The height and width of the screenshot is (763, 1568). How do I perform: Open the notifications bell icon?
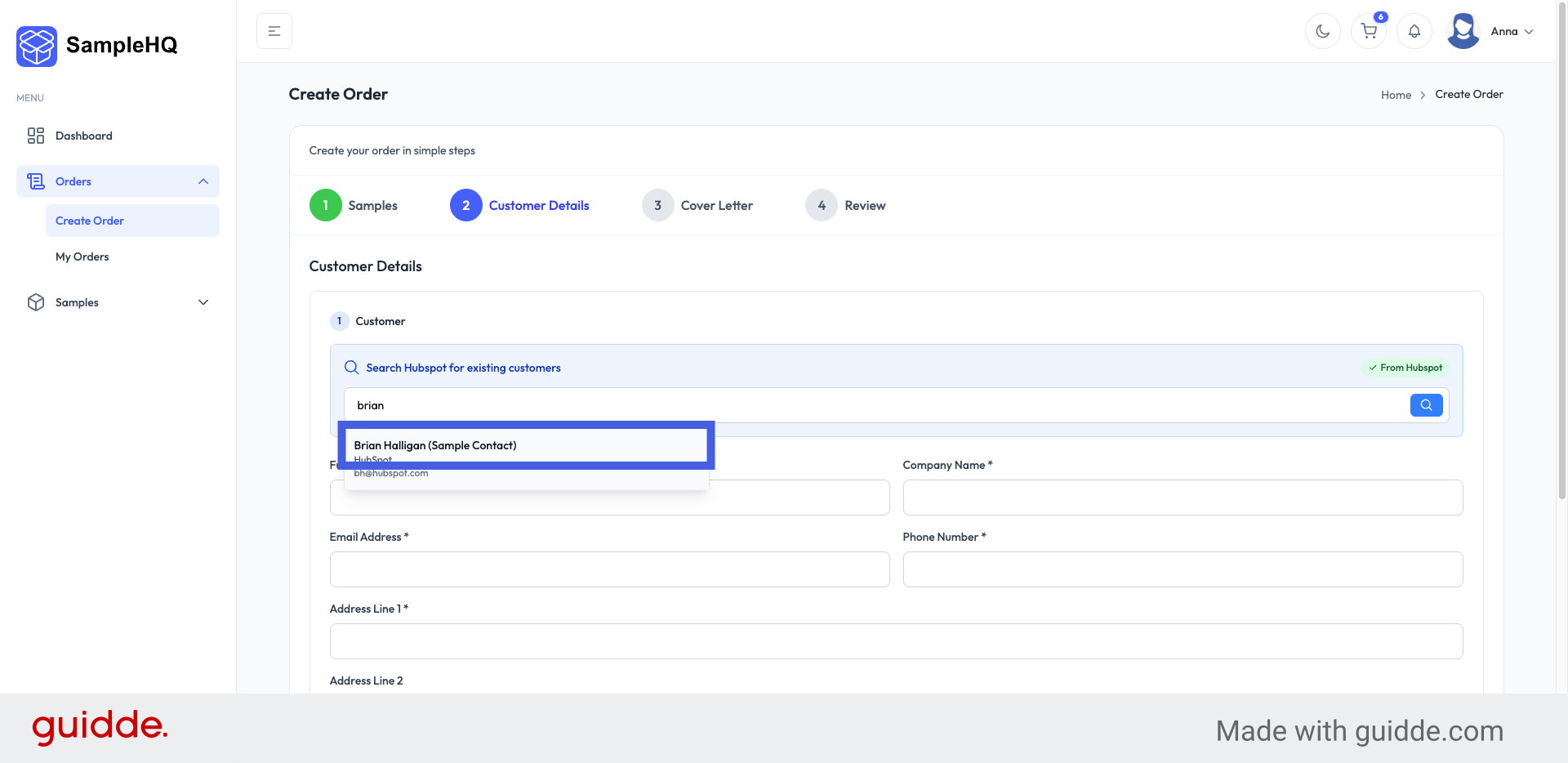click(1414, 31)
